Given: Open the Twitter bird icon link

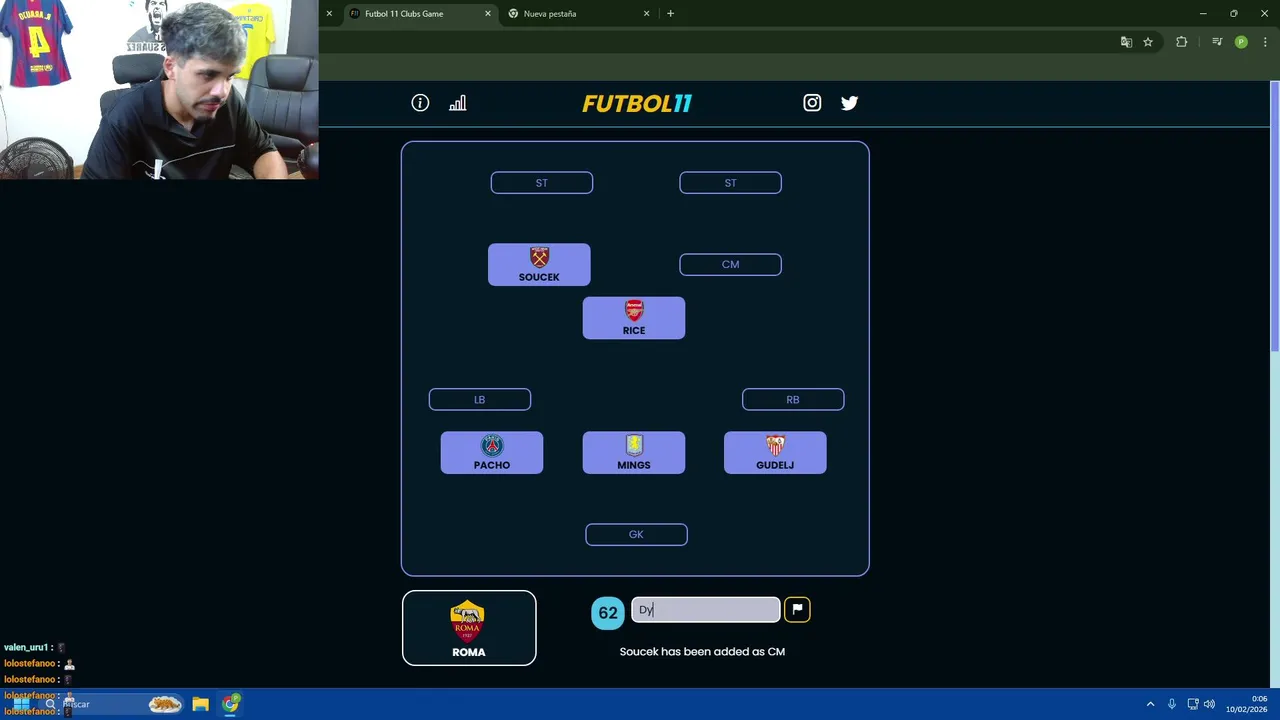Looking at the screenshot, I should coord(849,103).
